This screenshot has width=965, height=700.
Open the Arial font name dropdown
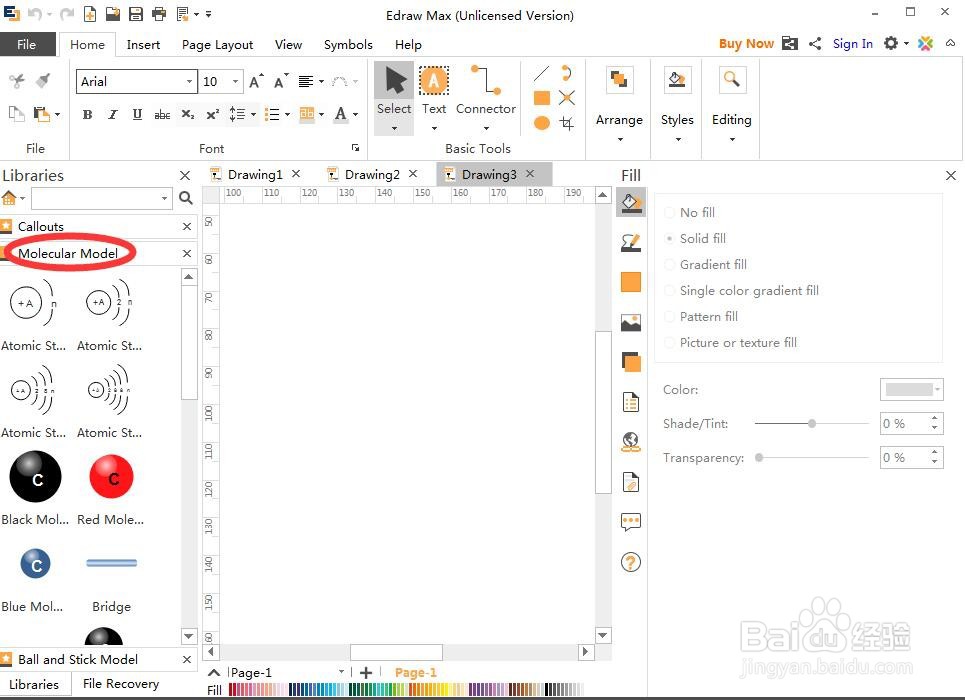coord(189,81)
